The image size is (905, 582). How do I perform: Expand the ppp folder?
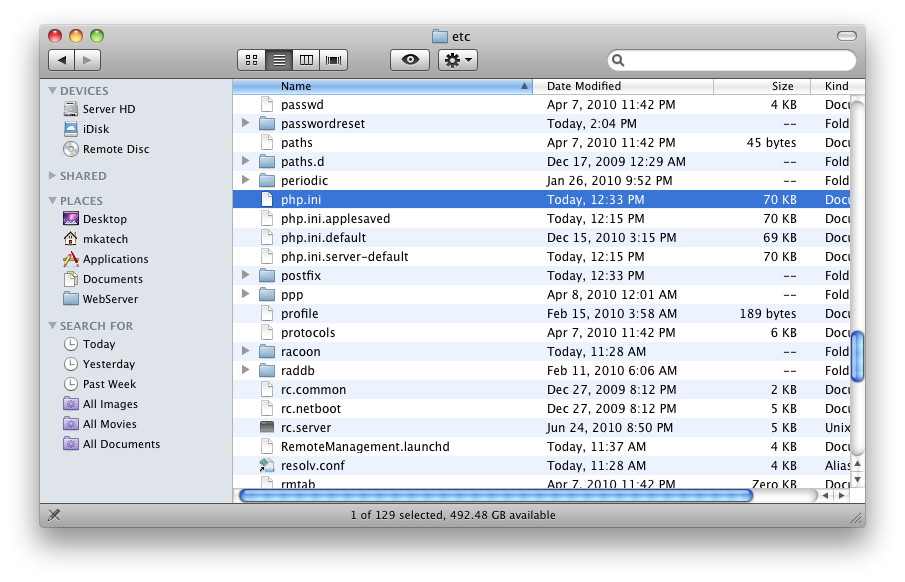click(x=245, y=294)
